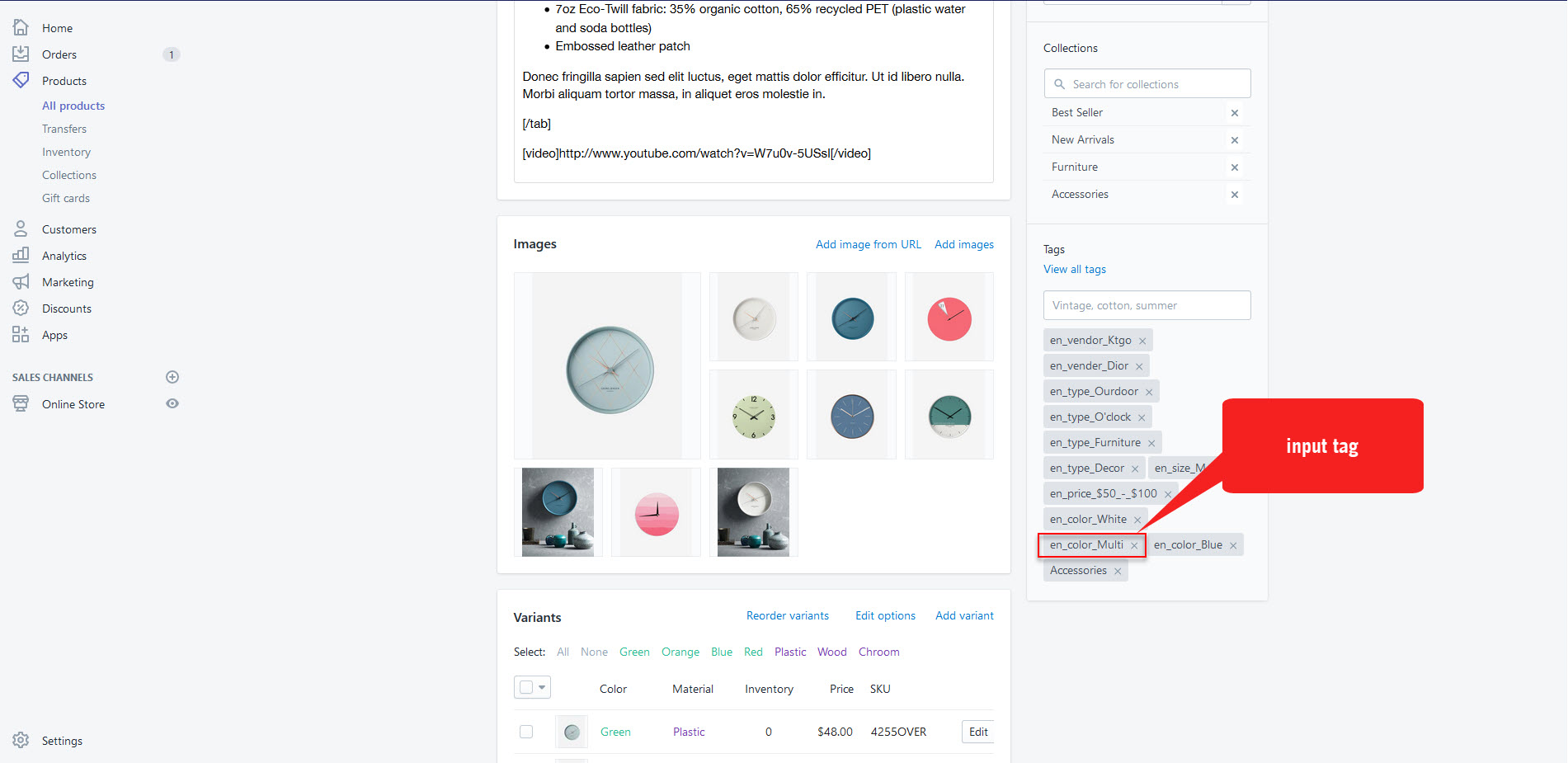Select Wood material variants filter
The image size is (1568, 763).
click(x=832, y=652)
